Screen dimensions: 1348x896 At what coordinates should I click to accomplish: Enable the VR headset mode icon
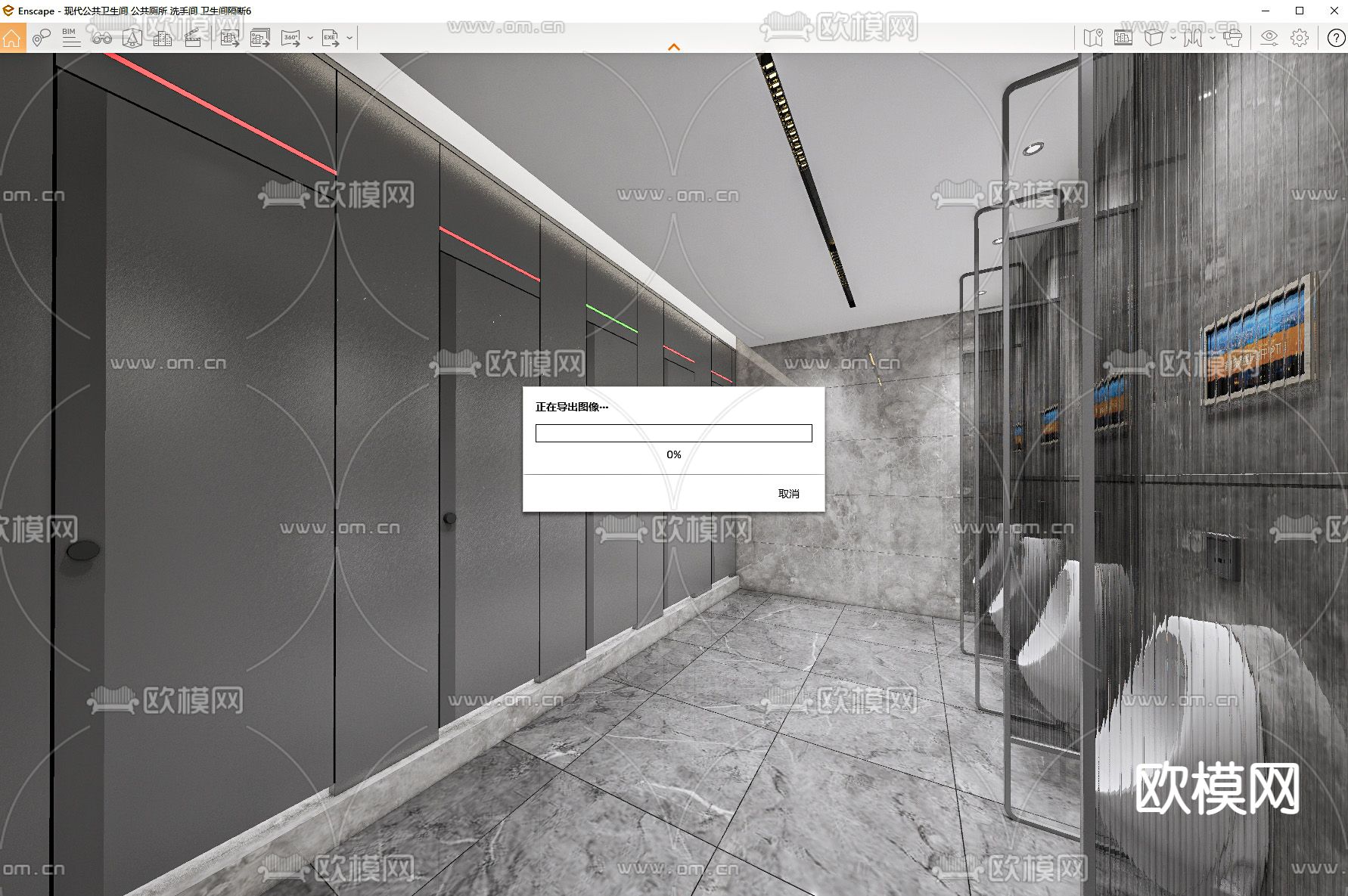click(1232, 37)
